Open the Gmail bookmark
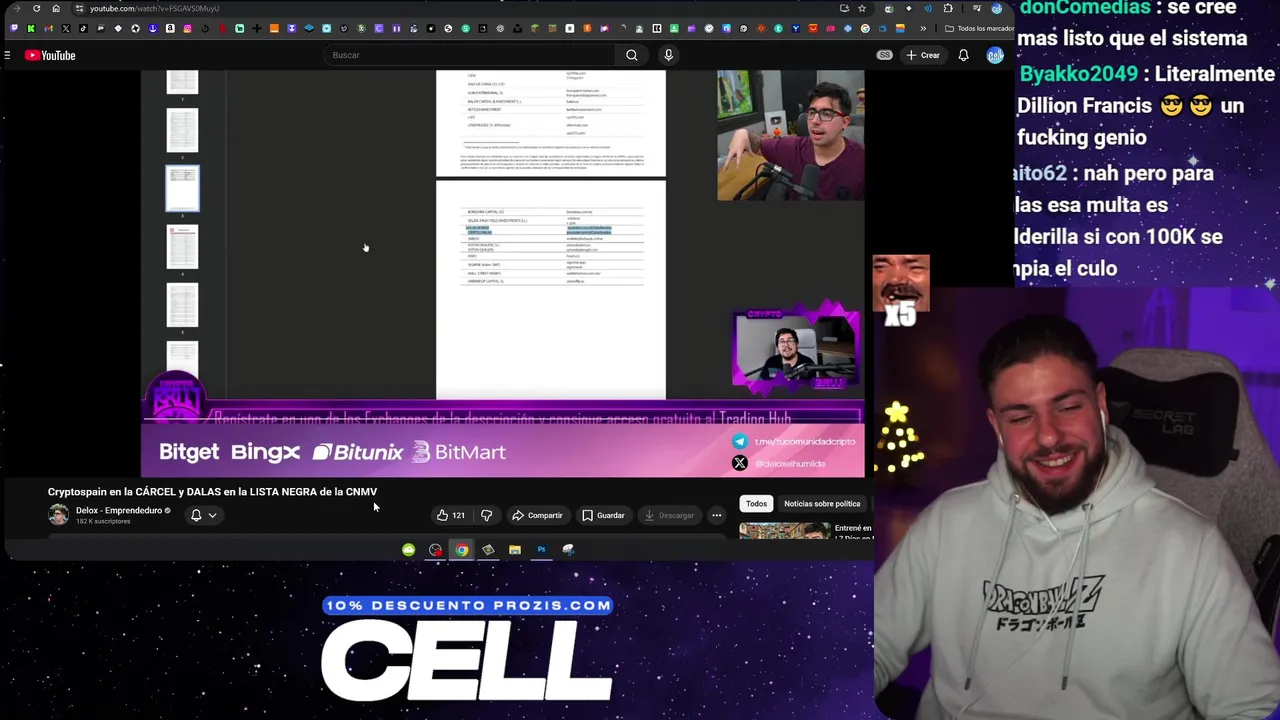The image size is (1280, 720). 48,28
